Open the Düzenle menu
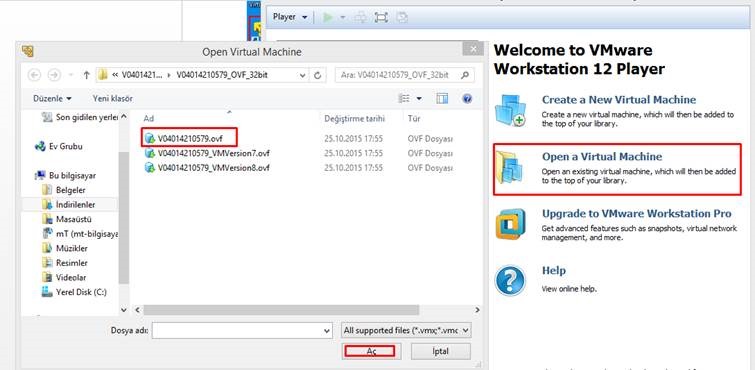 (x=52, y=98)
